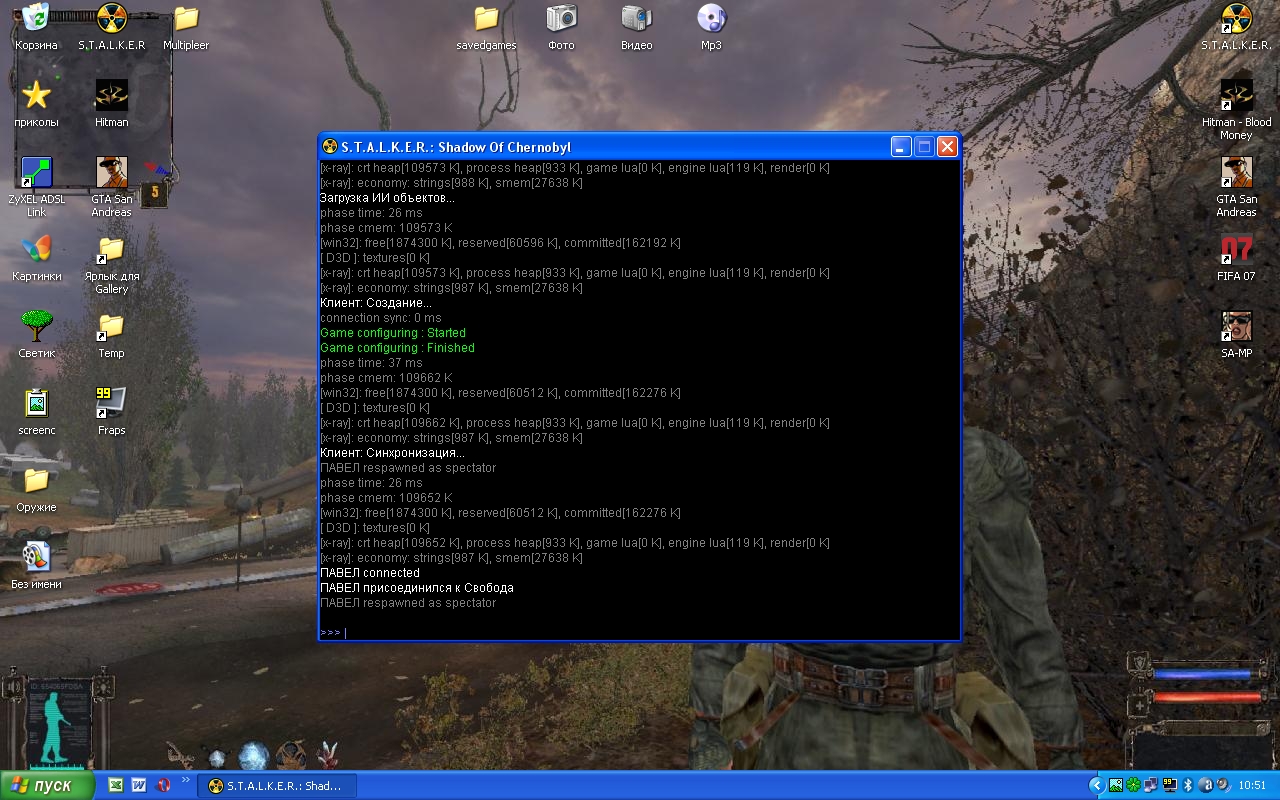This screenshot has width=1280, height=800.
Task: Open the Видео camcorder icon
Action: tap(636, 27)
